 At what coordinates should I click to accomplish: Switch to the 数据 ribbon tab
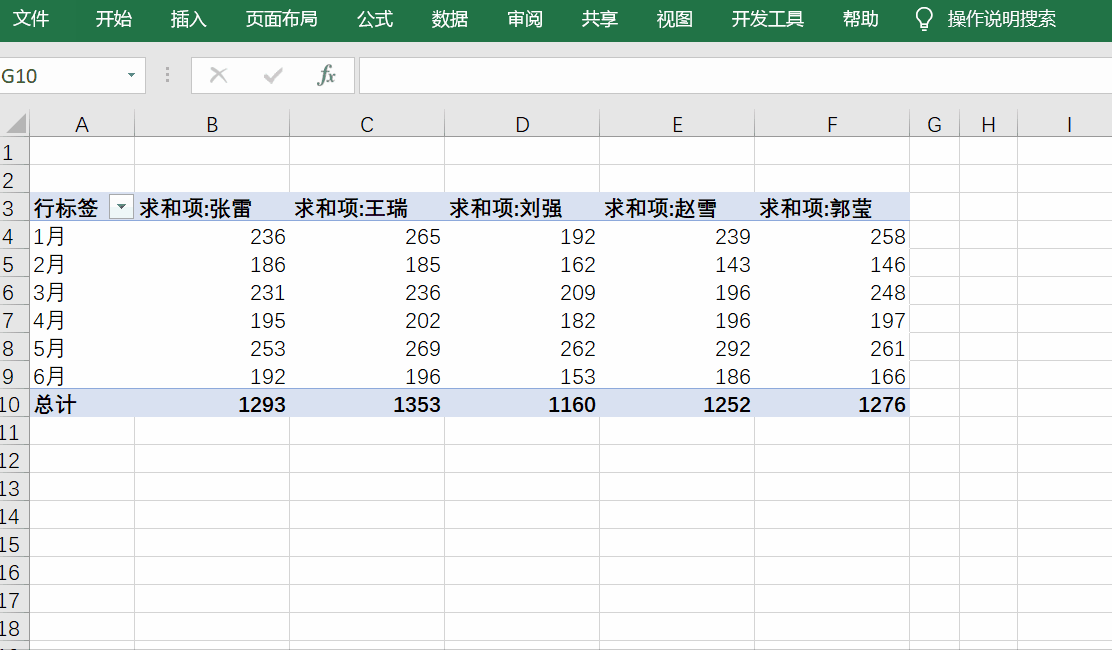450,19
